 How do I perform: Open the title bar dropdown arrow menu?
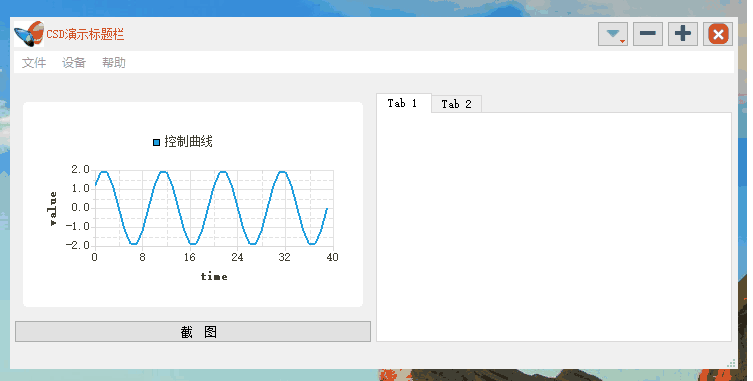point(613,34)
